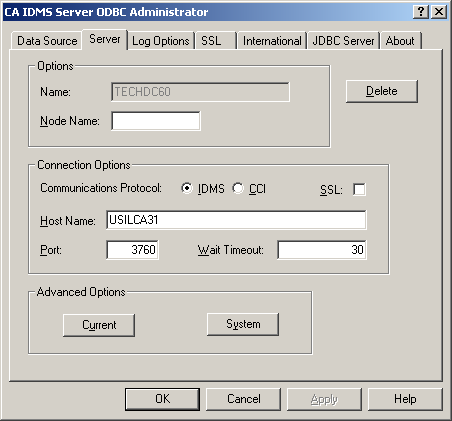Screen dimensions: 452x421
Task: Enable the SSL checkbox
Action: tap(359, 189)
